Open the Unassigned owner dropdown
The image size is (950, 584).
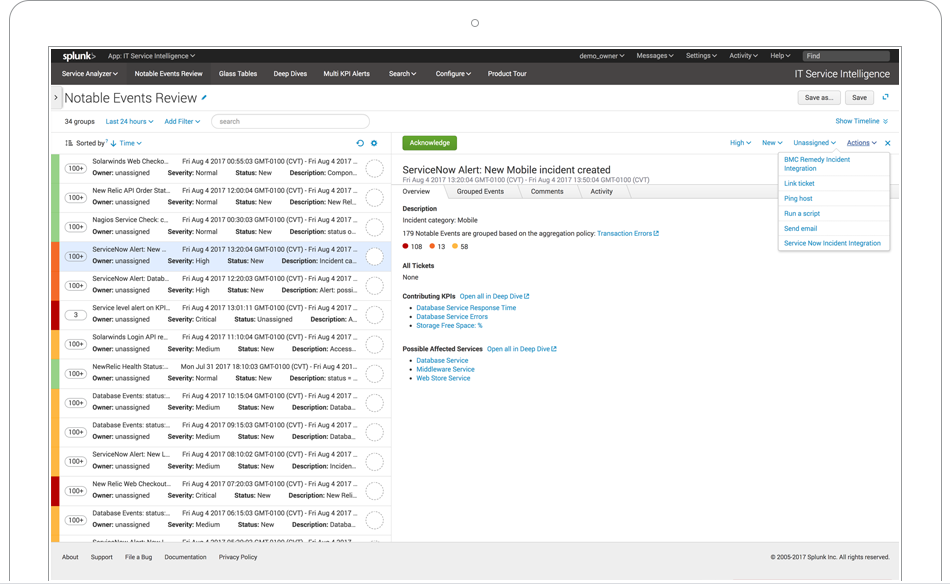[x=814, y=143]
